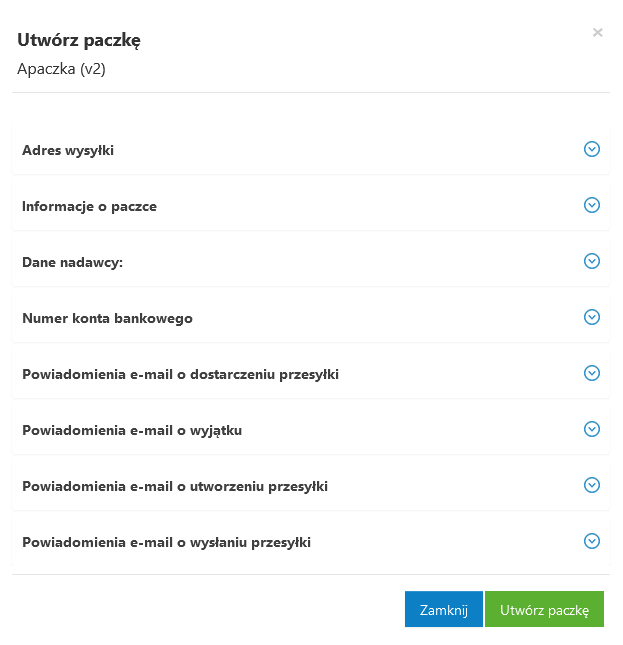Image resolution: width=623 pixels, height=645 pixels.
Task: Click the arrow icon for Numer konta bankowego
Action: tap(591, 317)
